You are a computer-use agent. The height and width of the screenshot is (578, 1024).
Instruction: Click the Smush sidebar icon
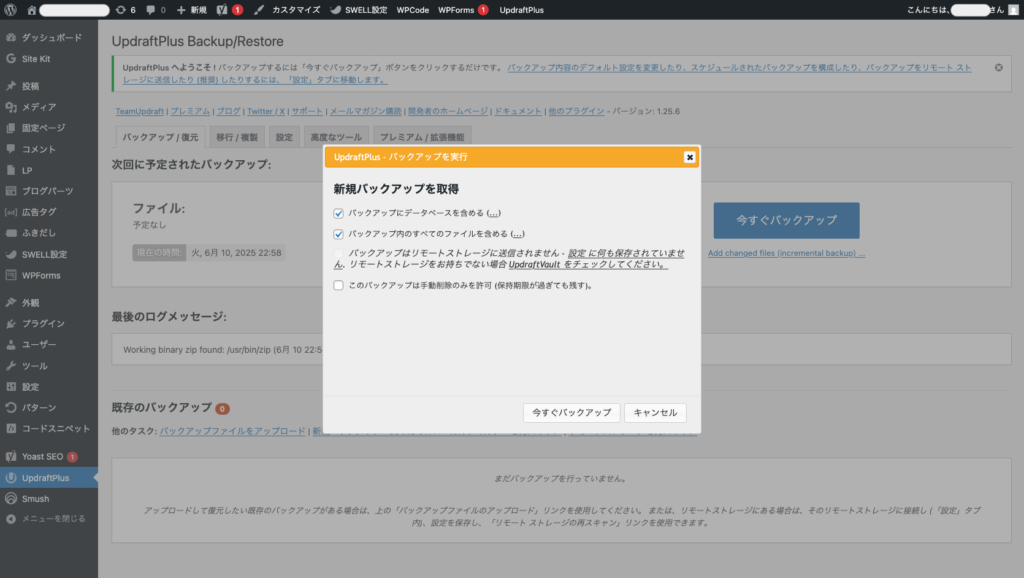11,498
